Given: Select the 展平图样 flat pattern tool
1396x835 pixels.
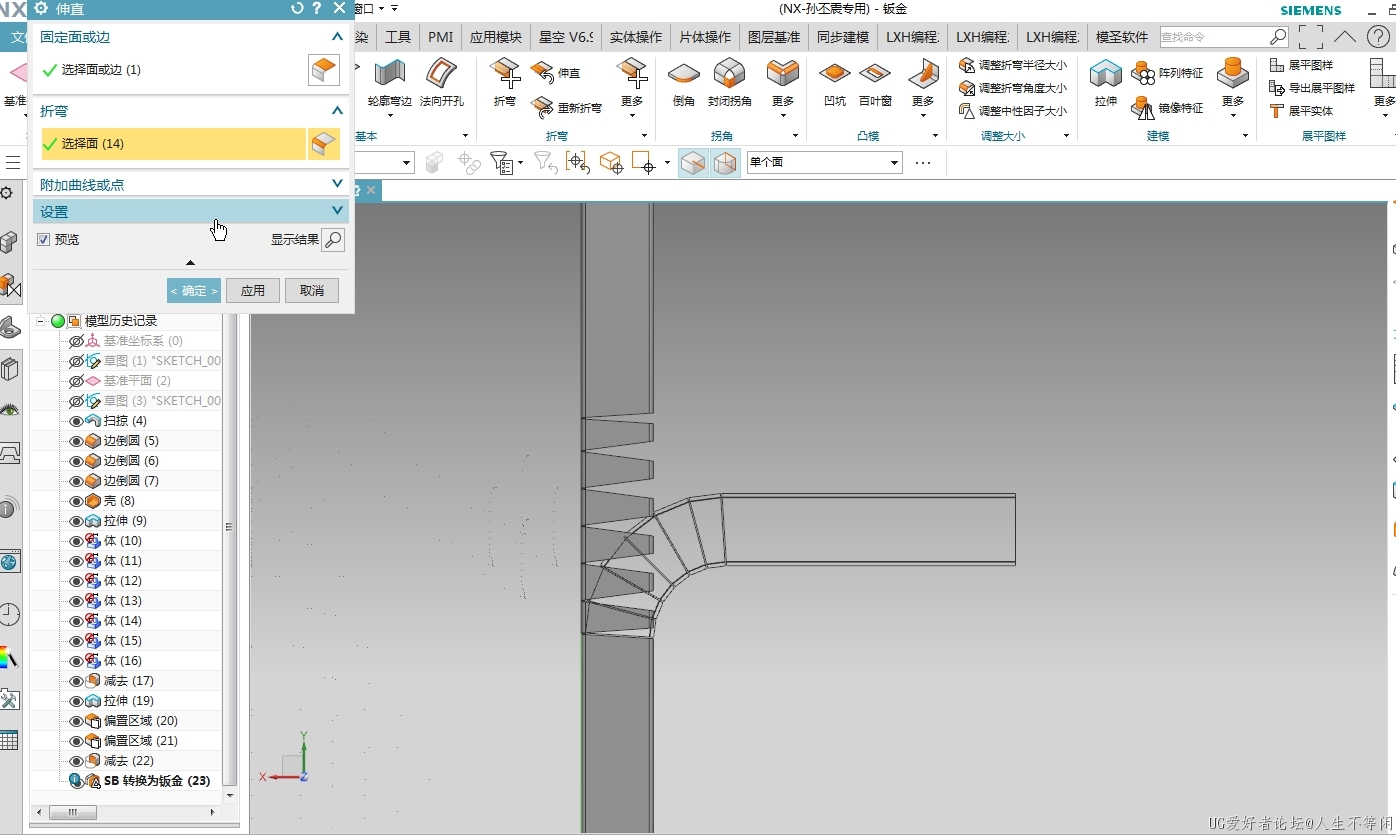Looking at the screenshot, I should (x=1301, y=65).
